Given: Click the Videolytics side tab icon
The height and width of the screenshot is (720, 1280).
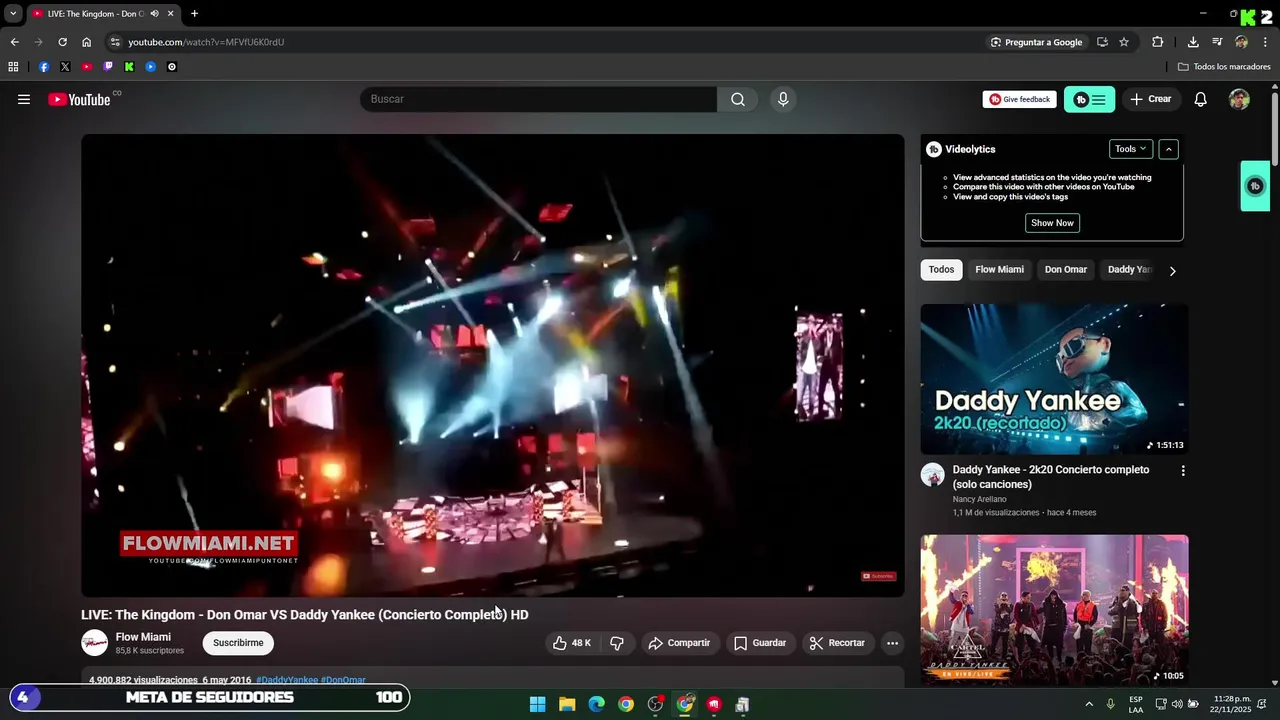Looking at the screenshot, I should (x=1255, y=186).
